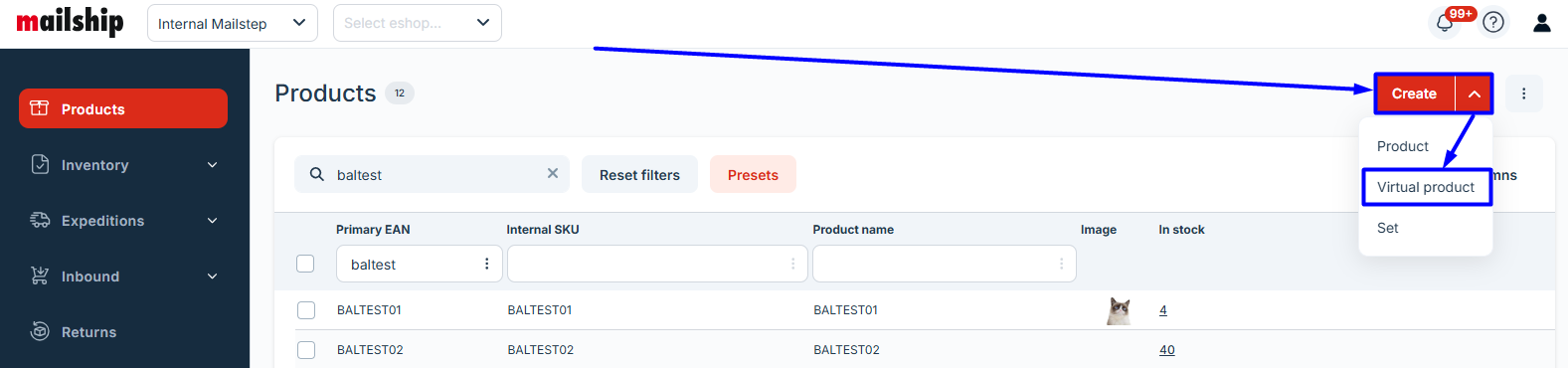Open the Select eshop dropdown

(x=418, y=23)
